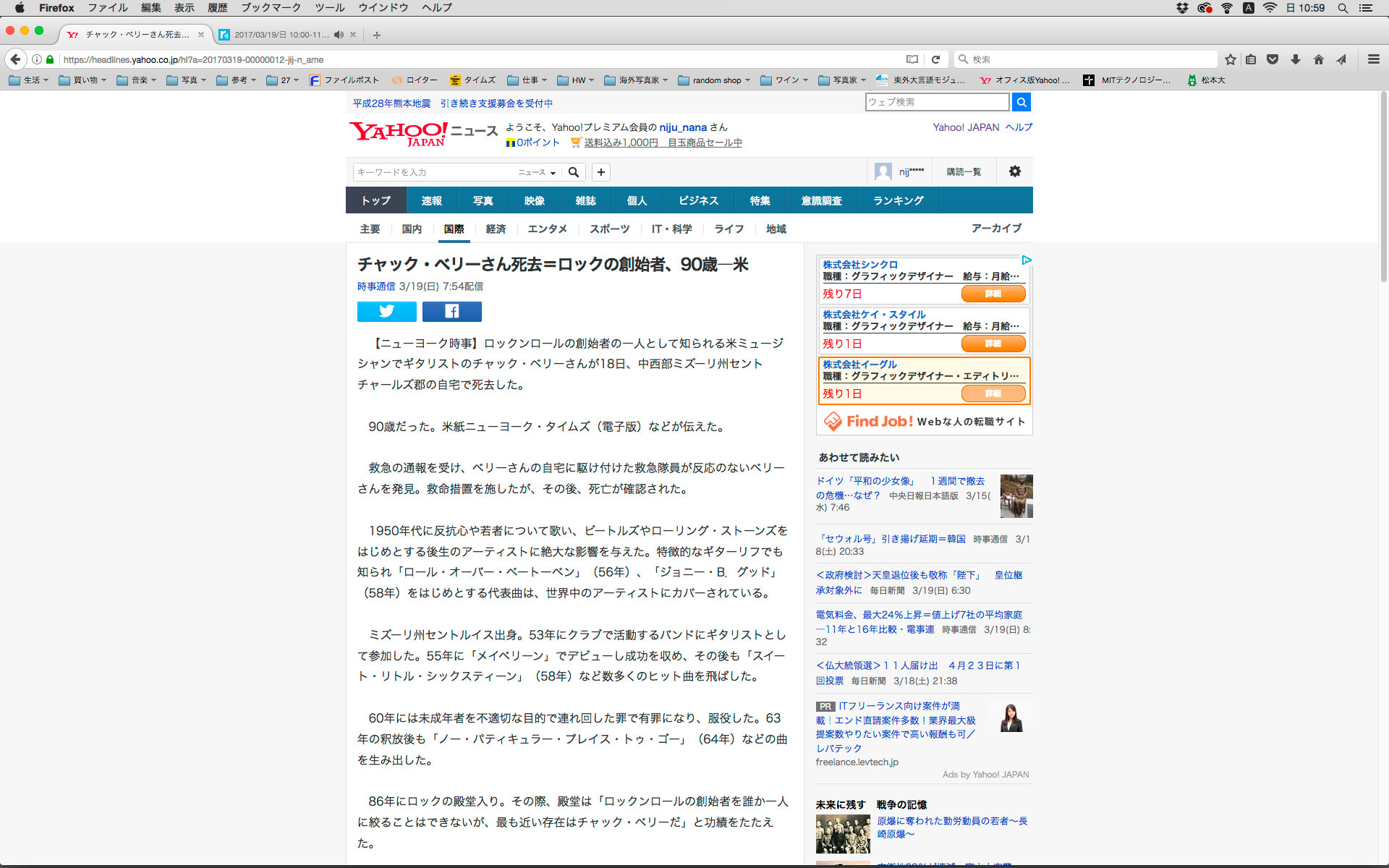This screenshot has width=1389, height=868.
Task: Mute audio on the second tab
Action: point(339,34)
